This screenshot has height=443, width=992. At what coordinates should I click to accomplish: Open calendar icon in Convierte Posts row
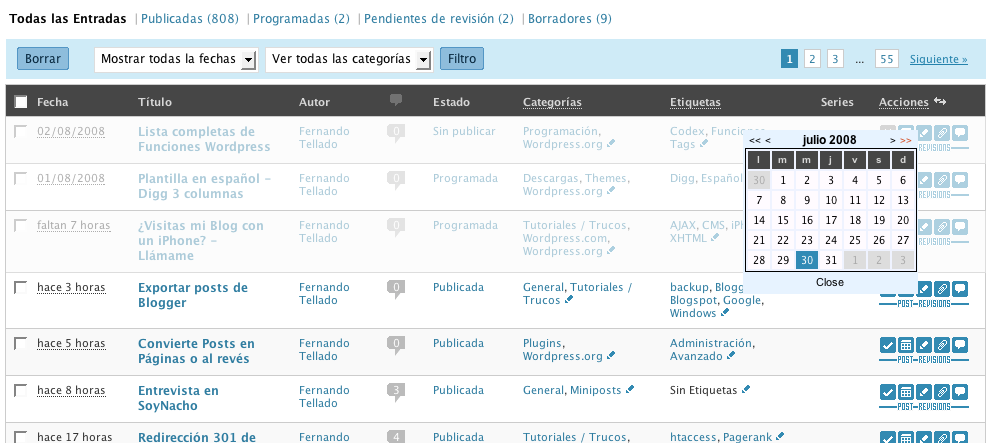click(905, 344)
